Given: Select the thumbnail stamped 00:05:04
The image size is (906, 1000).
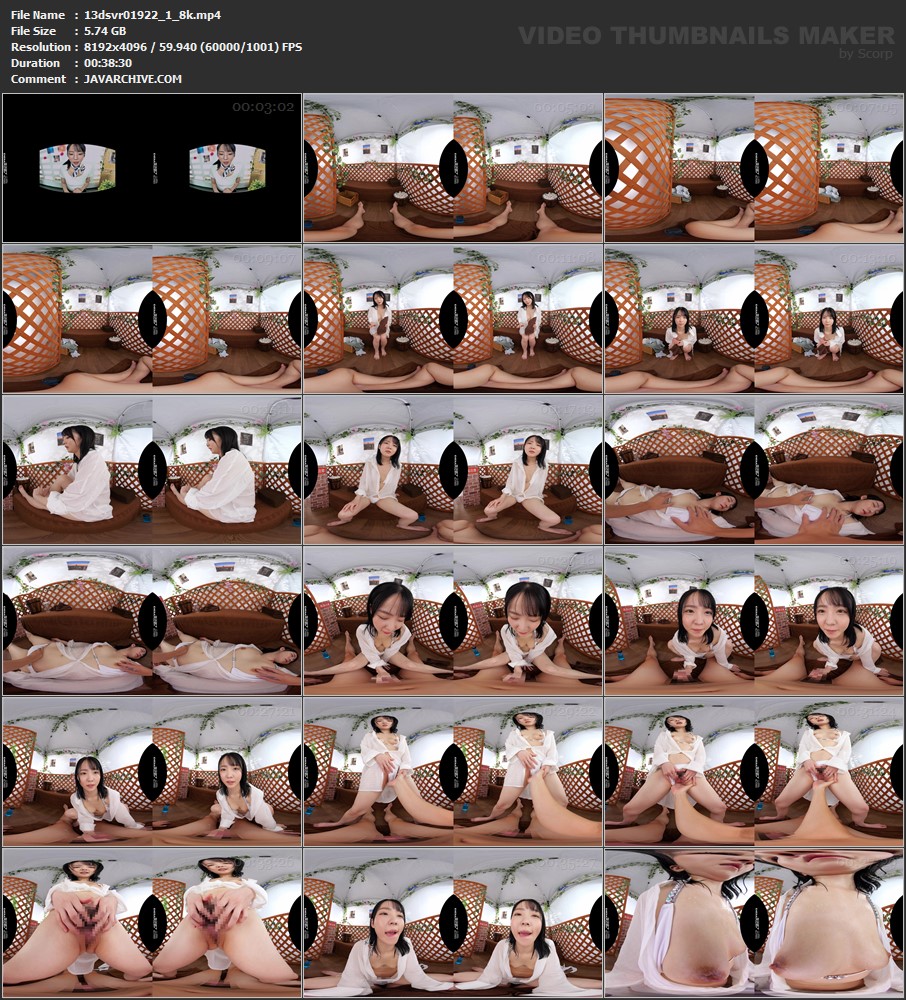Looking at the screenshot, I should (x=453, y=168).
